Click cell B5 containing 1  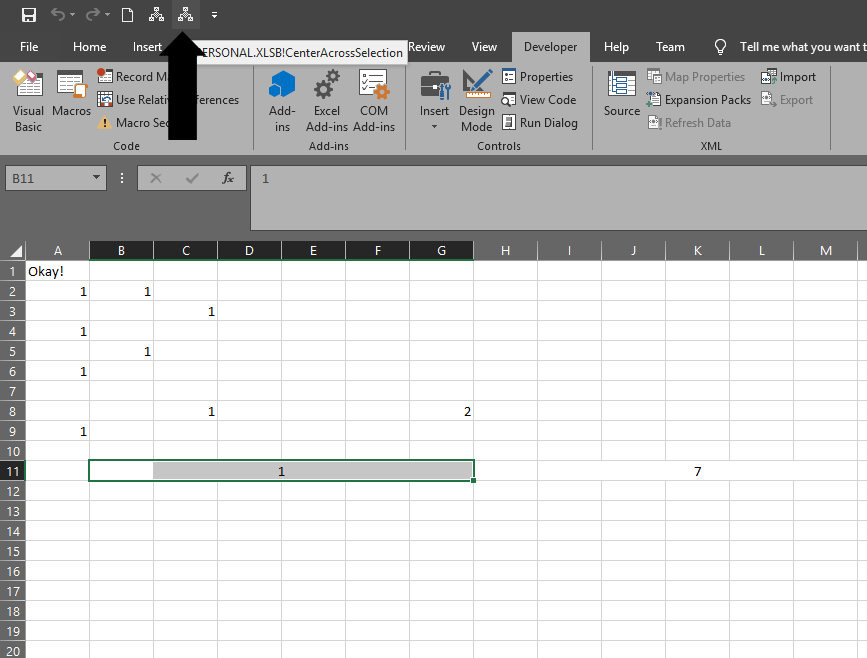pyautogui.click(x=121, y=351)
